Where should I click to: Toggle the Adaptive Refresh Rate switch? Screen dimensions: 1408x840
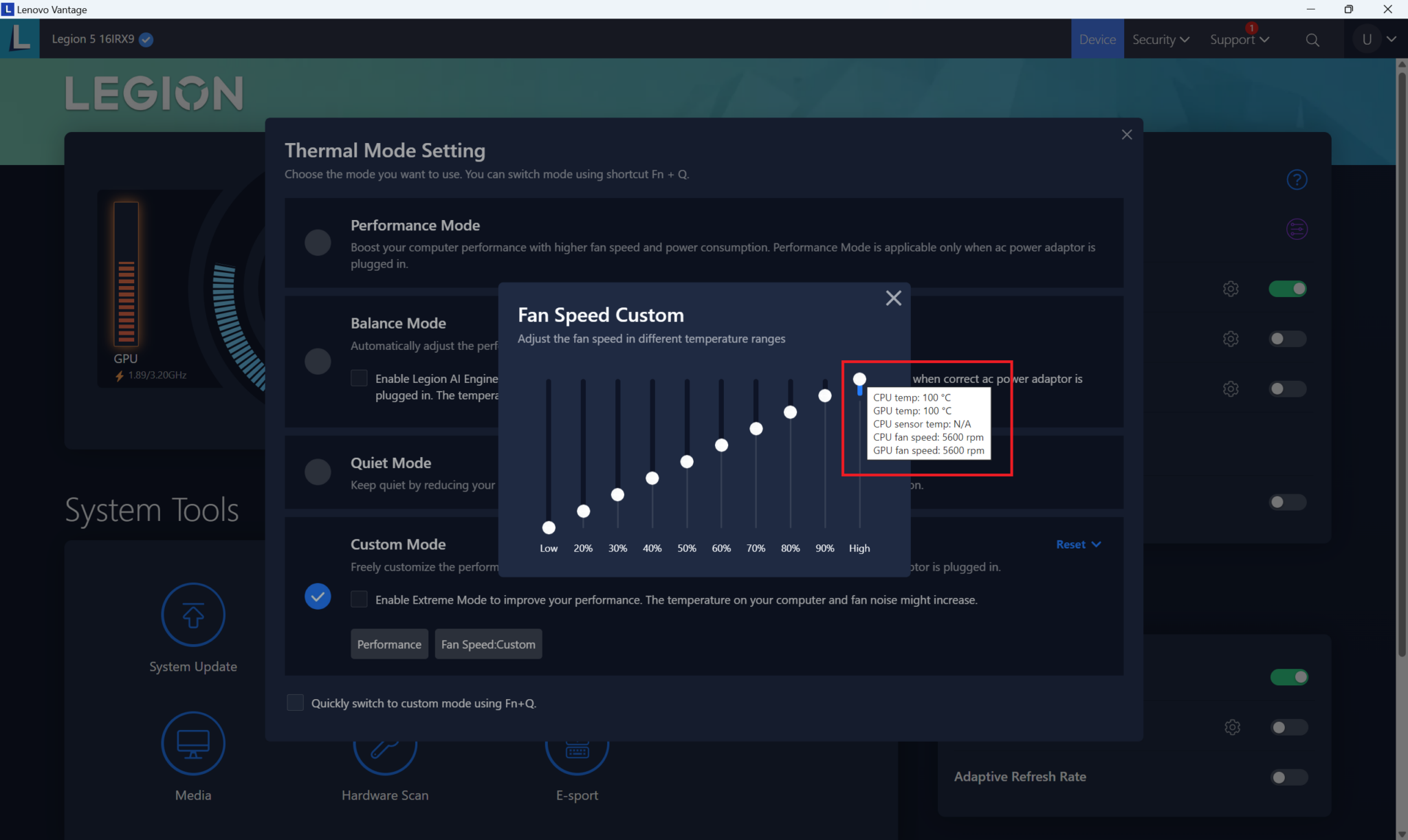click(1288, 777)
